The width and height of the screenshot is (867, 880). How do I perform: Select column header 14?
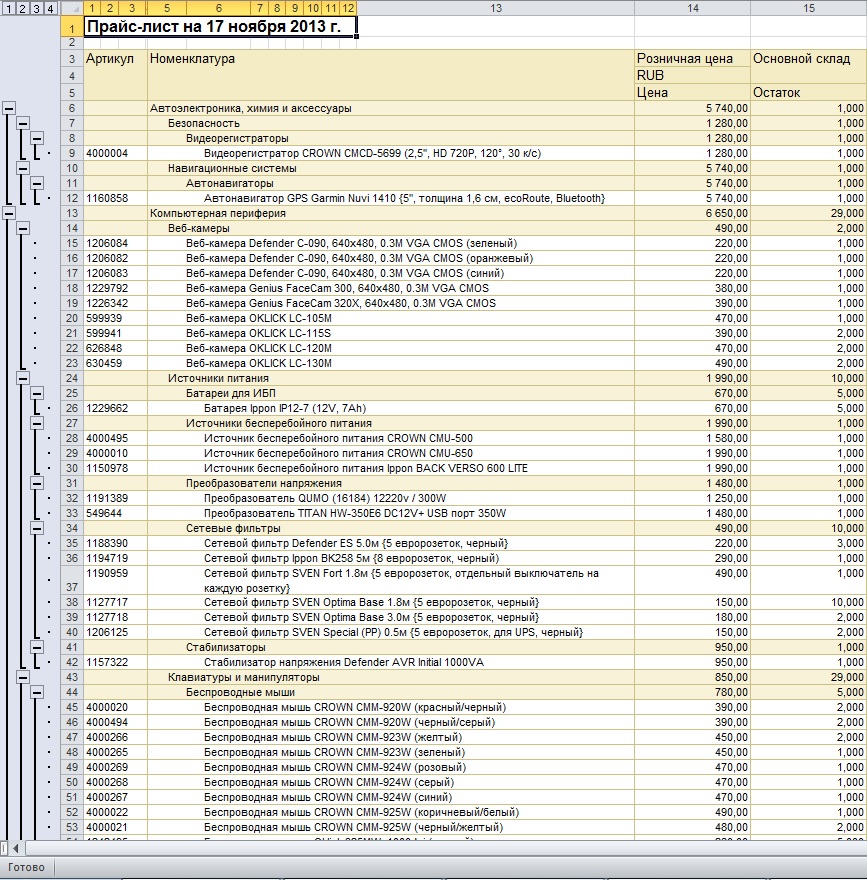point(692,8)
